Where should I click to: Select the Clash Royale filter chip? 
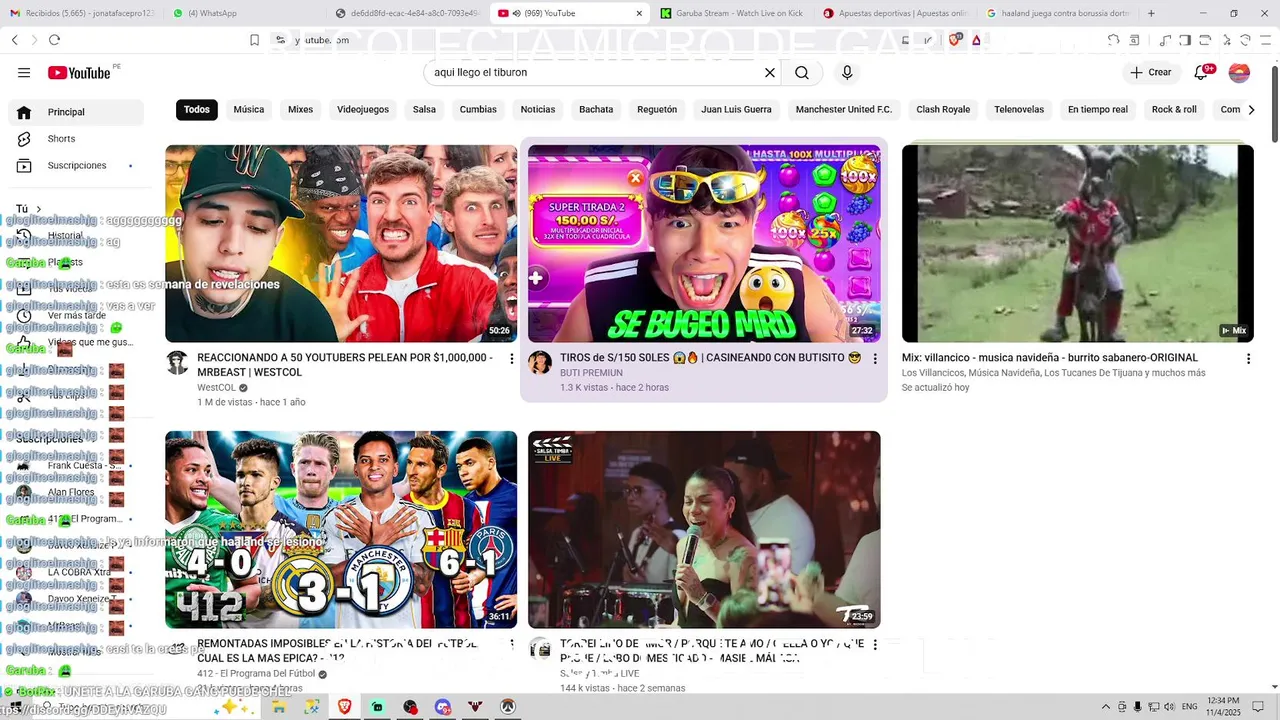tap(943, 110)
